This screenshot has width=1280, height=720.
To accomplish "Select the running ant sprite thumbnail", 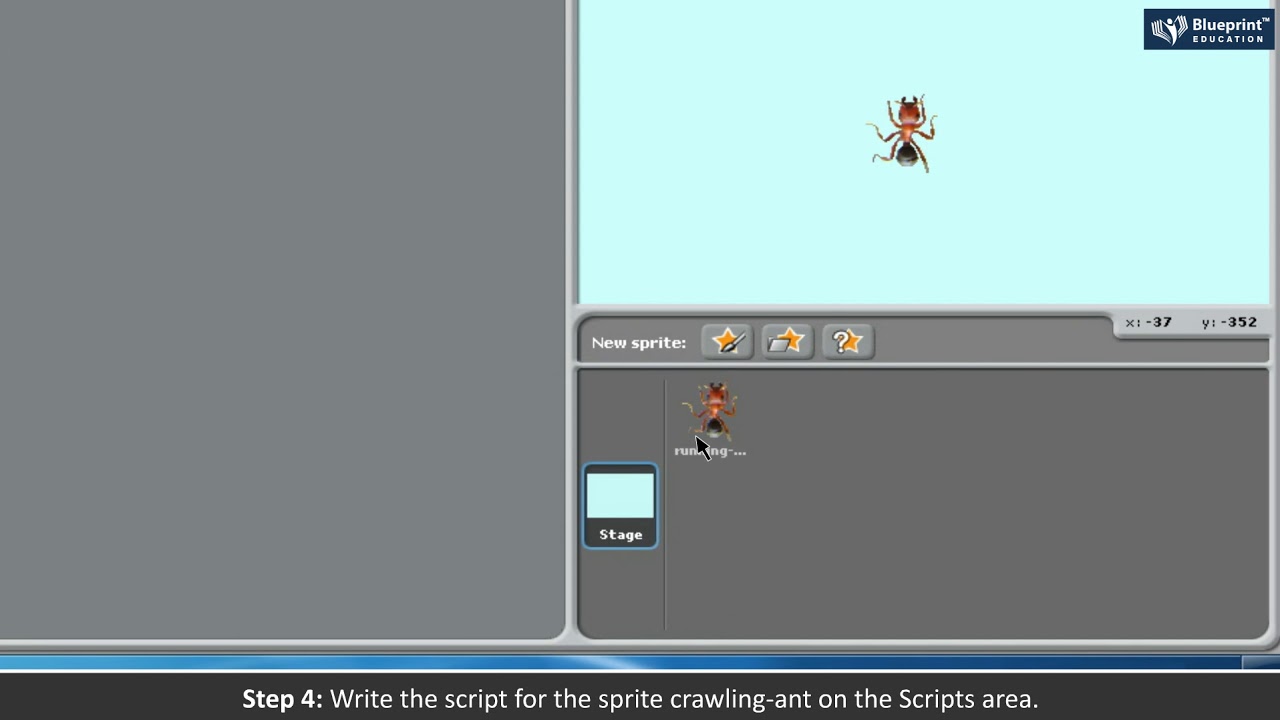I will [711, 419].
